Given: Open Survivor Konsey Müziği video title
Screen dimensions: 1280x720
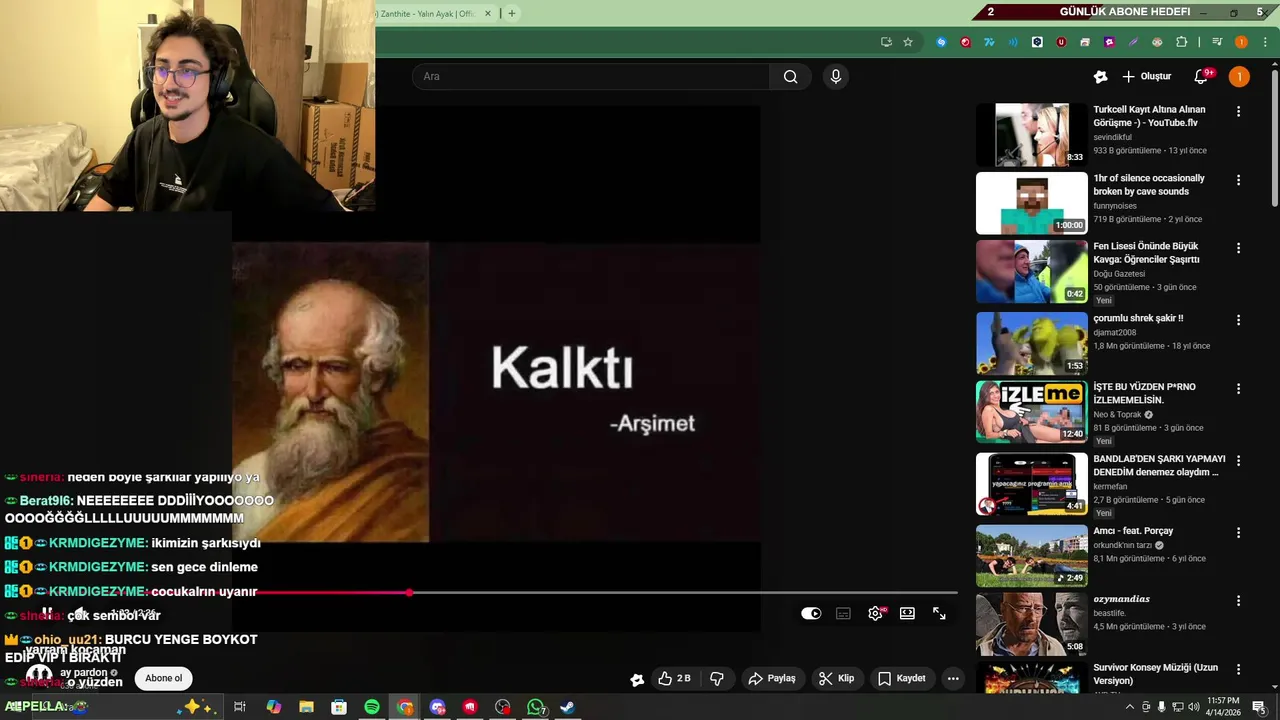Looking at the screenshot, I should tap(1155, 674).
